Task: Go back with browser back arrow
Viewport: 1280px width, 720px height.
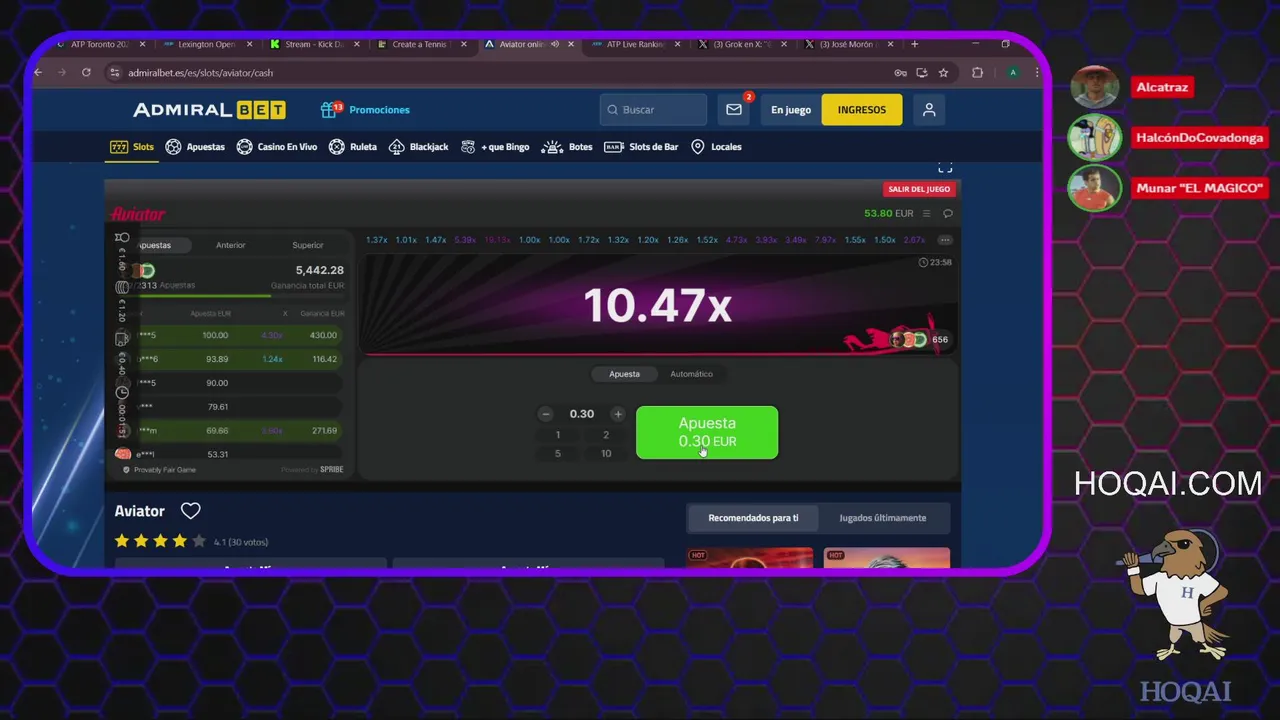Action: click(x=39, y=73)
